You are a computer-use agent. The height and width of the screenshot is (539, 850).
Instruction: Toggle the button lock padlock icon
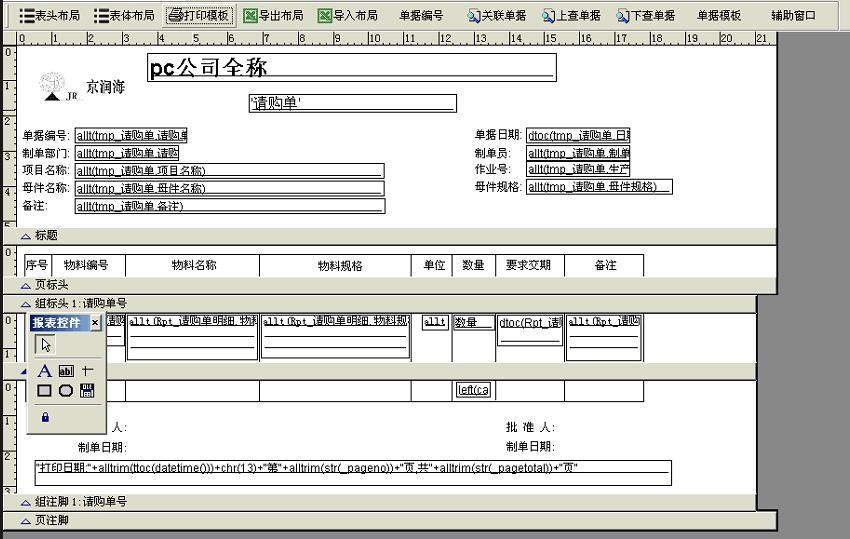tap(44, 416)
